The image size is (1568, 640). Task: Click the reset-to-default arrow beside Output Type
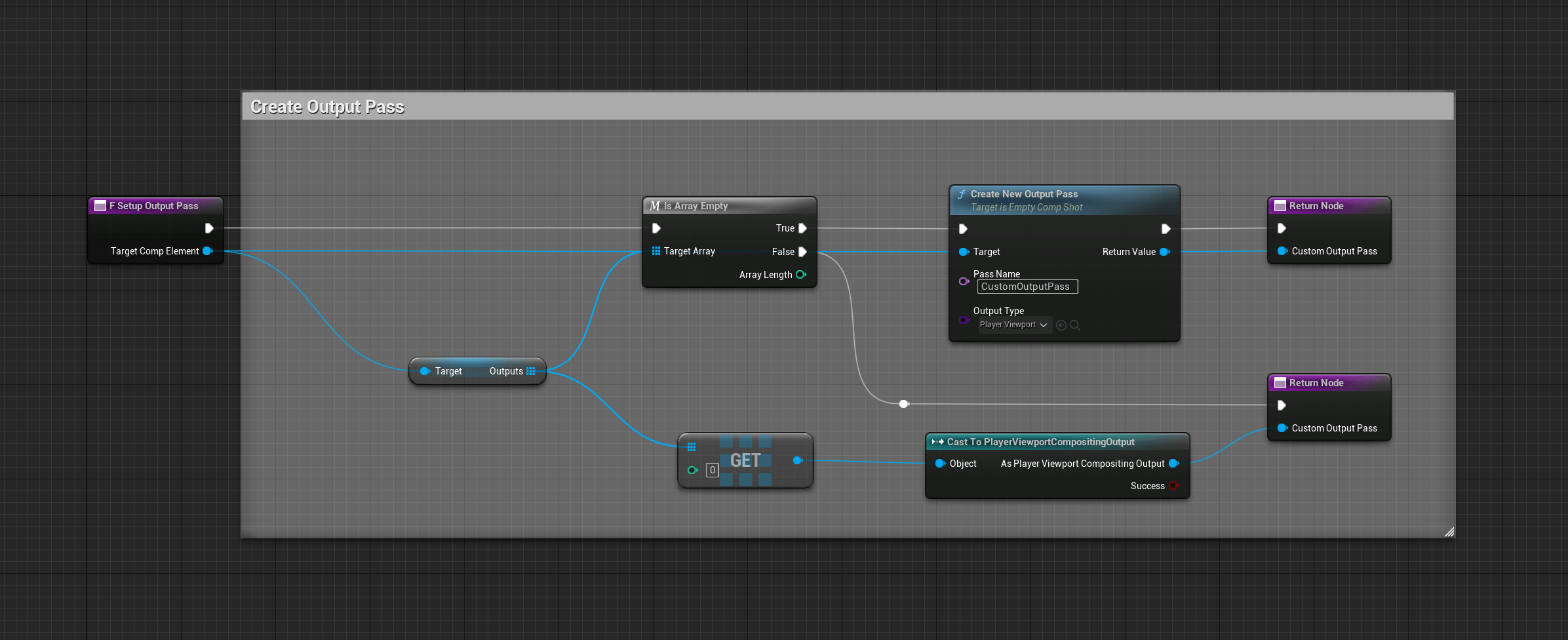1061,325
